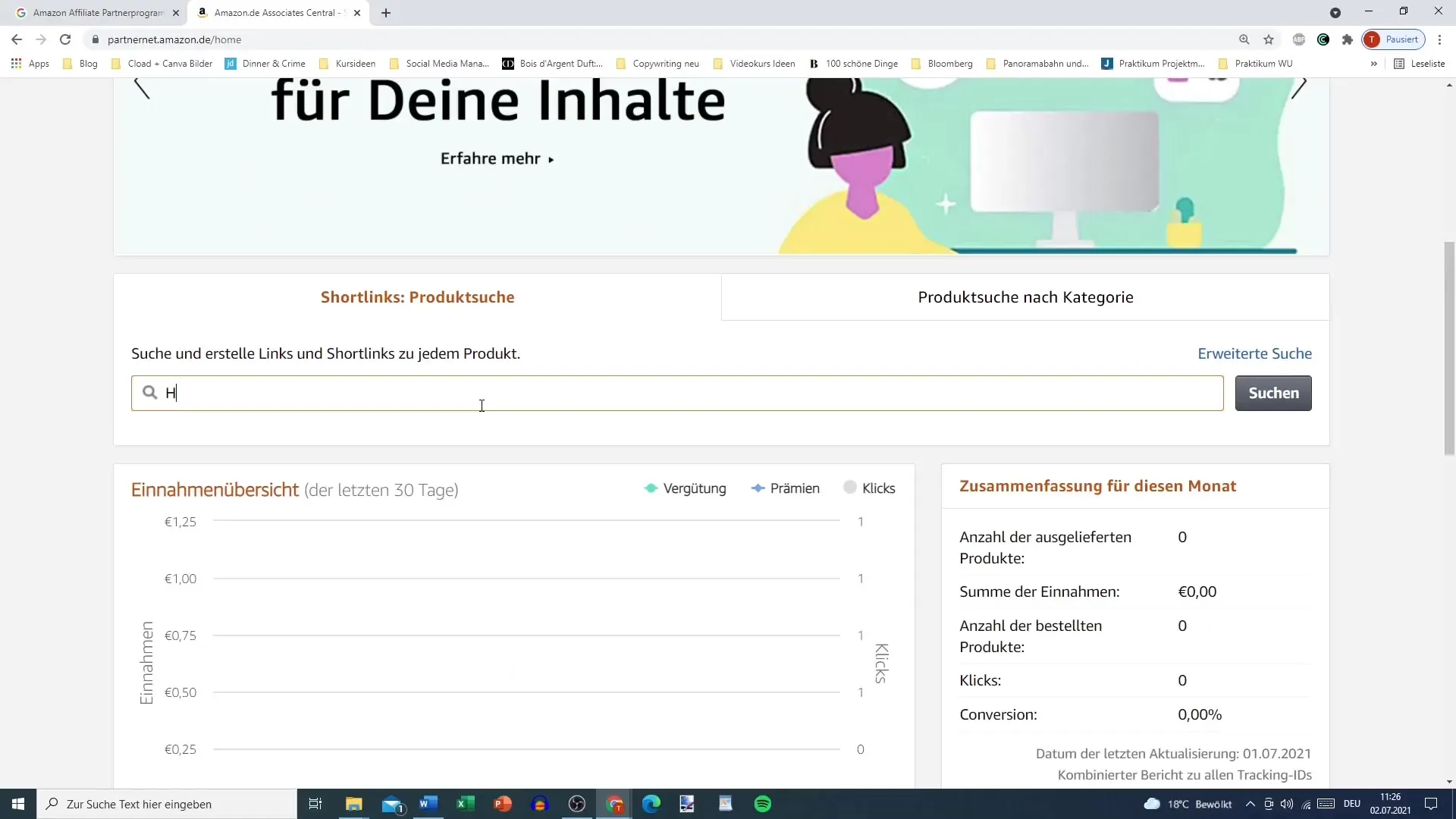Viewport: 1456px width, 819px height.
Task: Open the Apps bookmarks shortcut
Action: (x=30, y=64)
